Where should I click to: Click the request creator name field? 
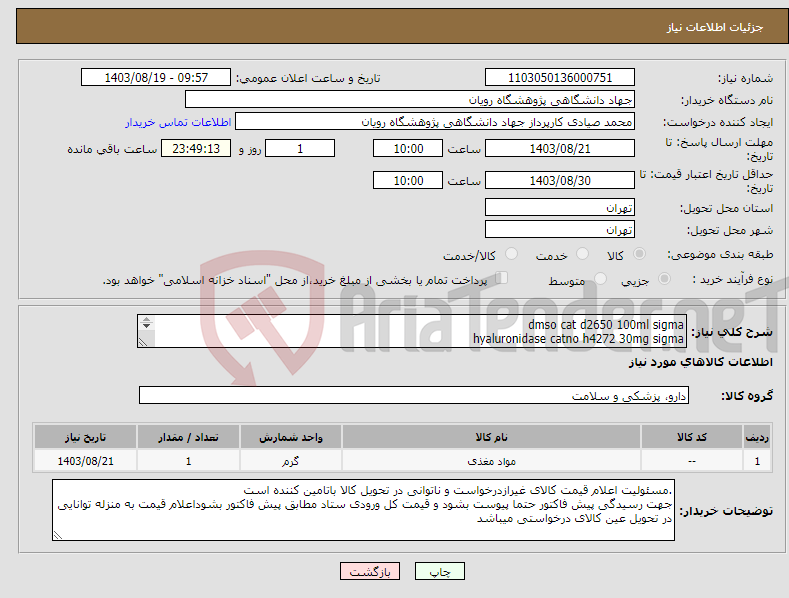[x=435, y=122]
